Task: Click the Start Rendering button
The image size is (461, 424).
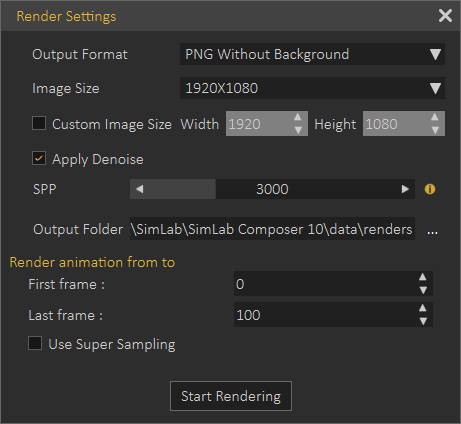Action: pos(231,396)
